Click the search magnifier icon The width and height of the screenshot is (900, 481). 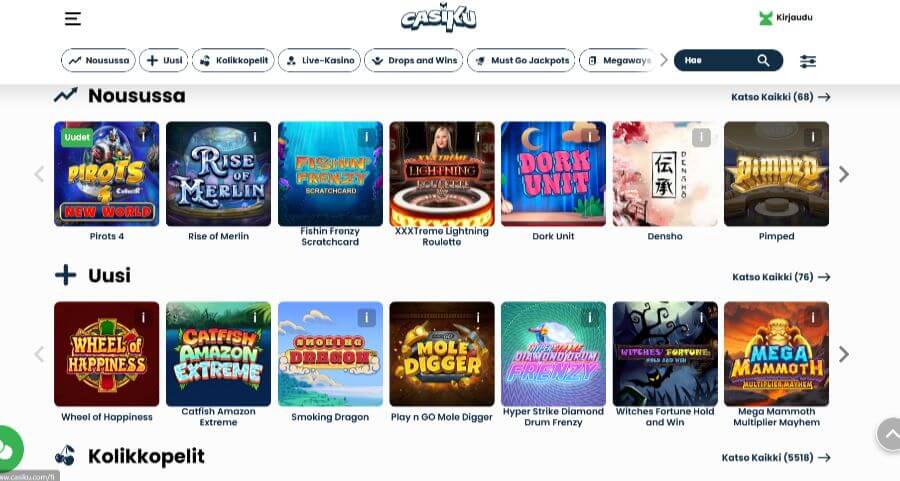[763, 60]
